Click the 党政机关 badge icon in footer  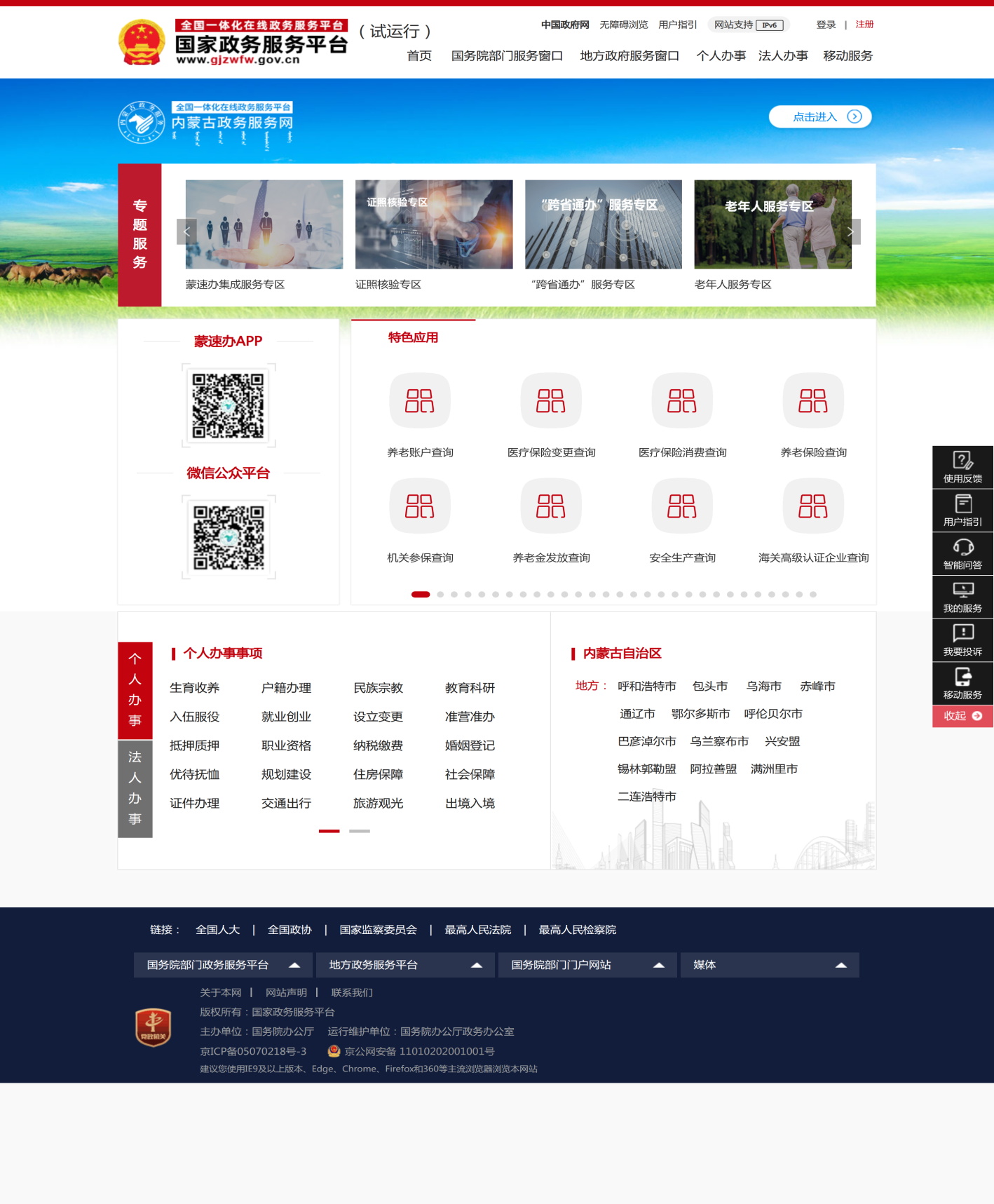(153, 1027)
